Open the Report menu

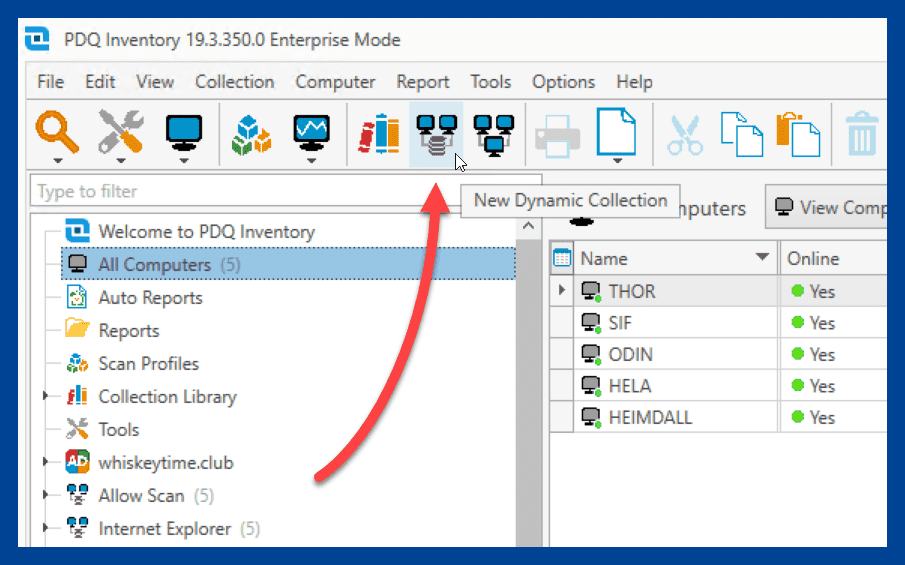tap(422, 82)
